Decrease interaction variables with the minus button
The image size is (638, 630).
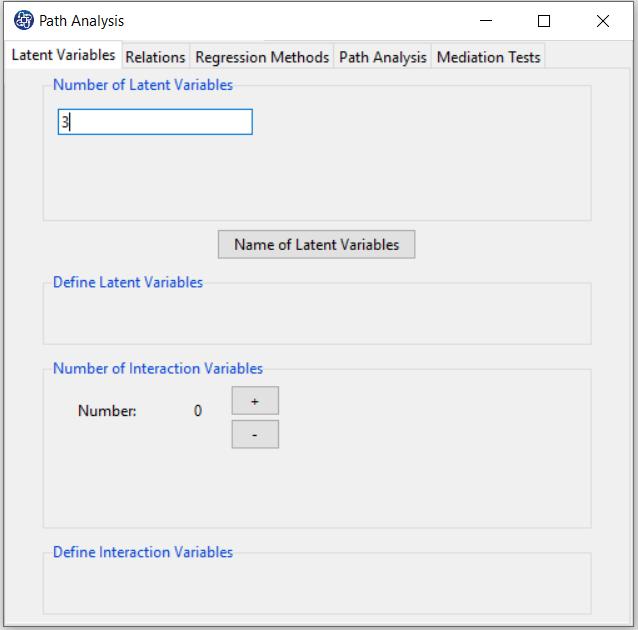tap(255, 435)
